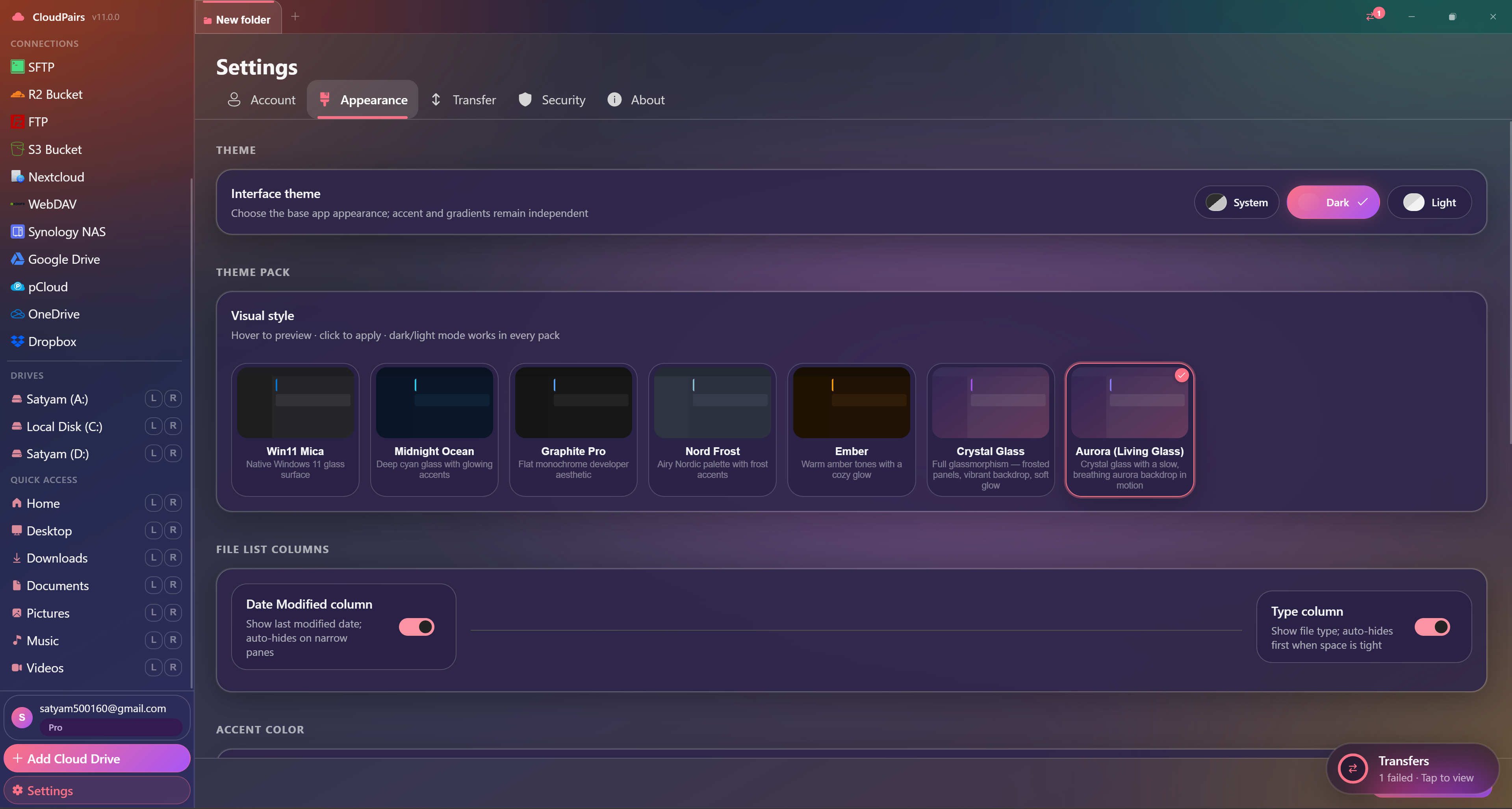Select the Aurora (Living Glass) theme pack
The width and height of the screenshot is (1512, 809).
[1130, 430]
